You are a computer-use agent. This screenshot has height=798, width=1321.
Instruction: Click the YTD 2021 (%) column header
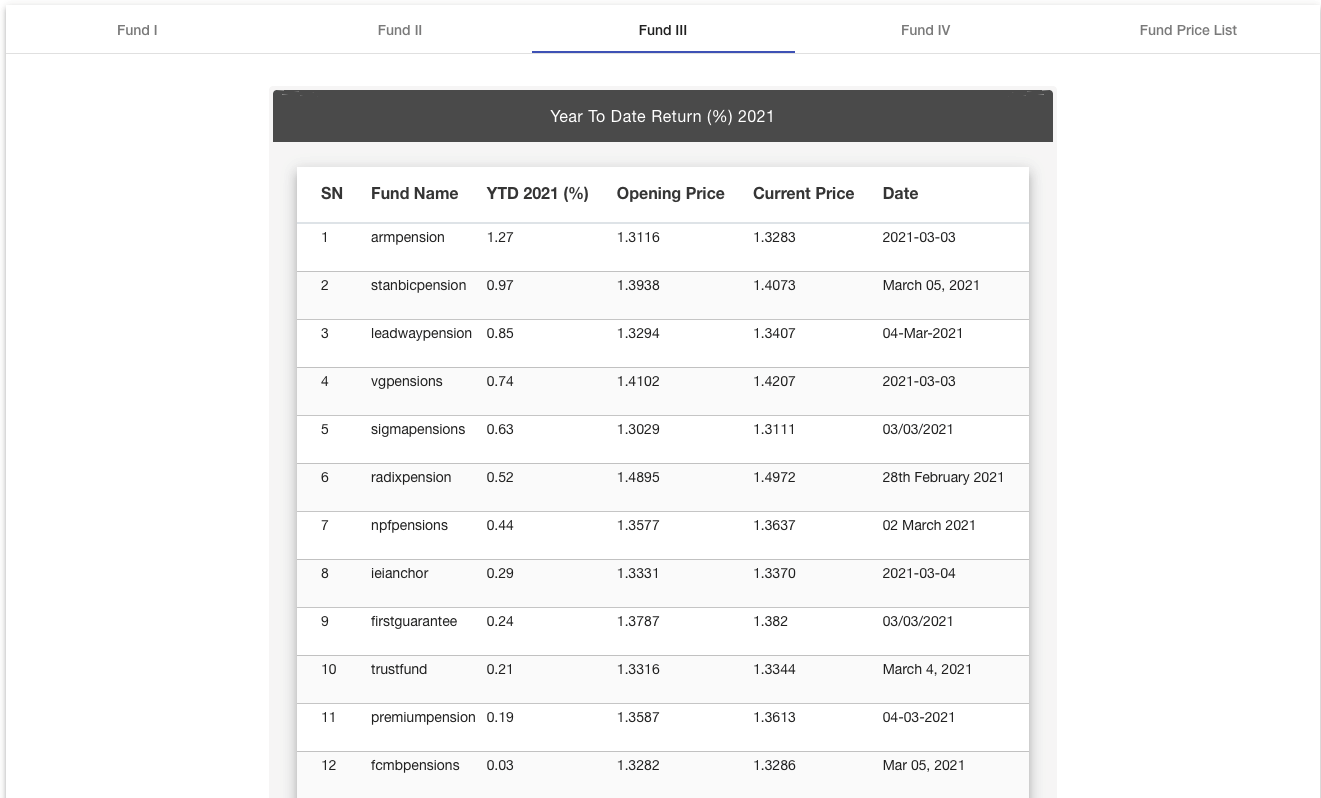(x=537, y=194)
